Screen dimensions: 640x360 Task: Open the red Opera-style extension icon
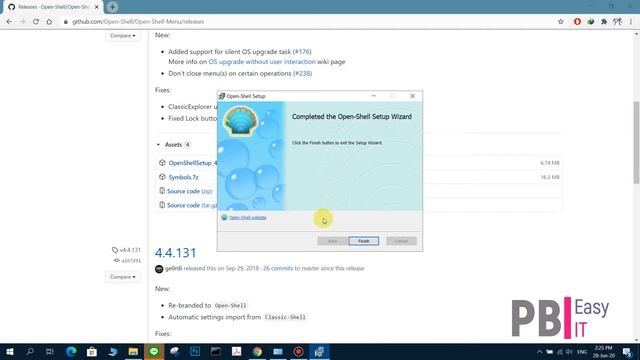click(577, 22)
